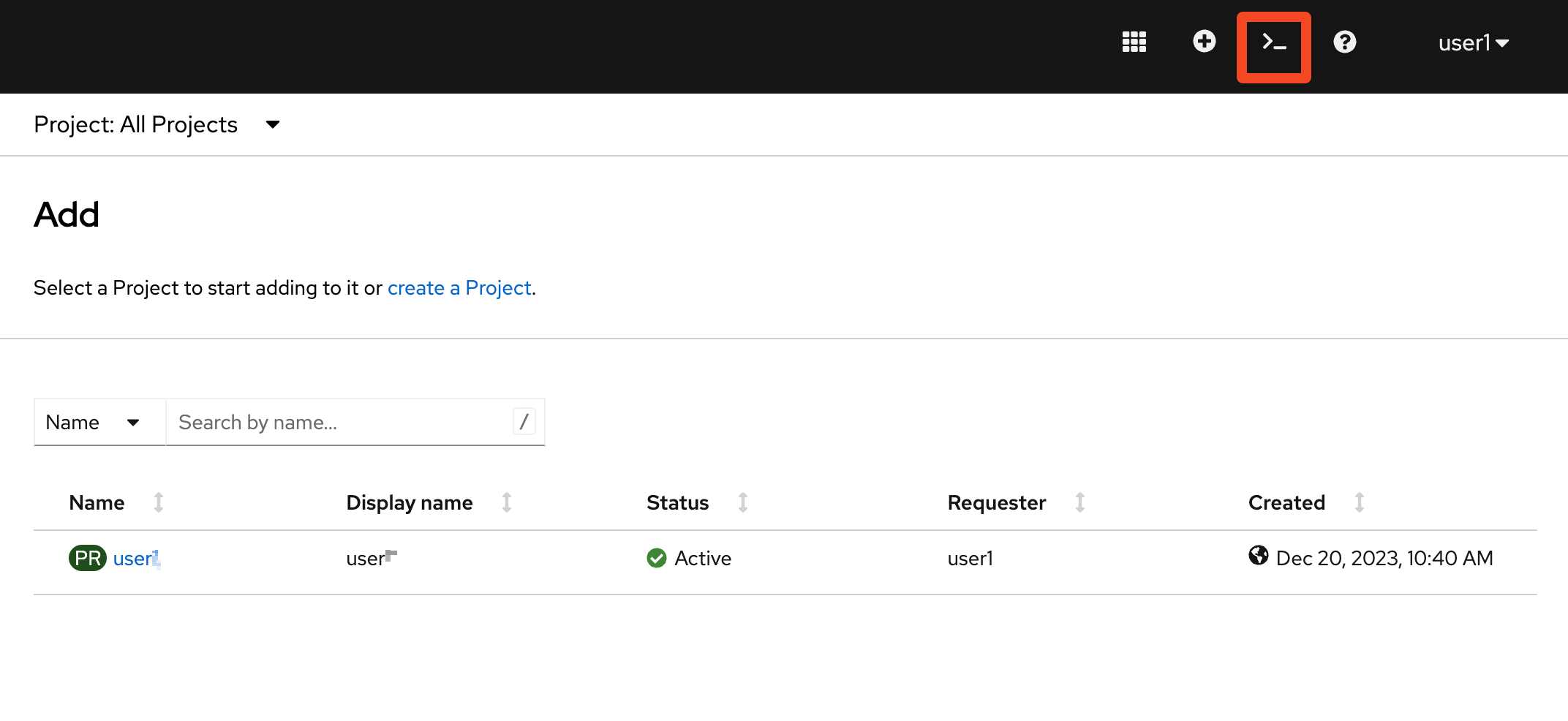Screen dimensions: 1568x721
Task: Click sort arrows icon beside Requester header
Action: pos(1080,502)
